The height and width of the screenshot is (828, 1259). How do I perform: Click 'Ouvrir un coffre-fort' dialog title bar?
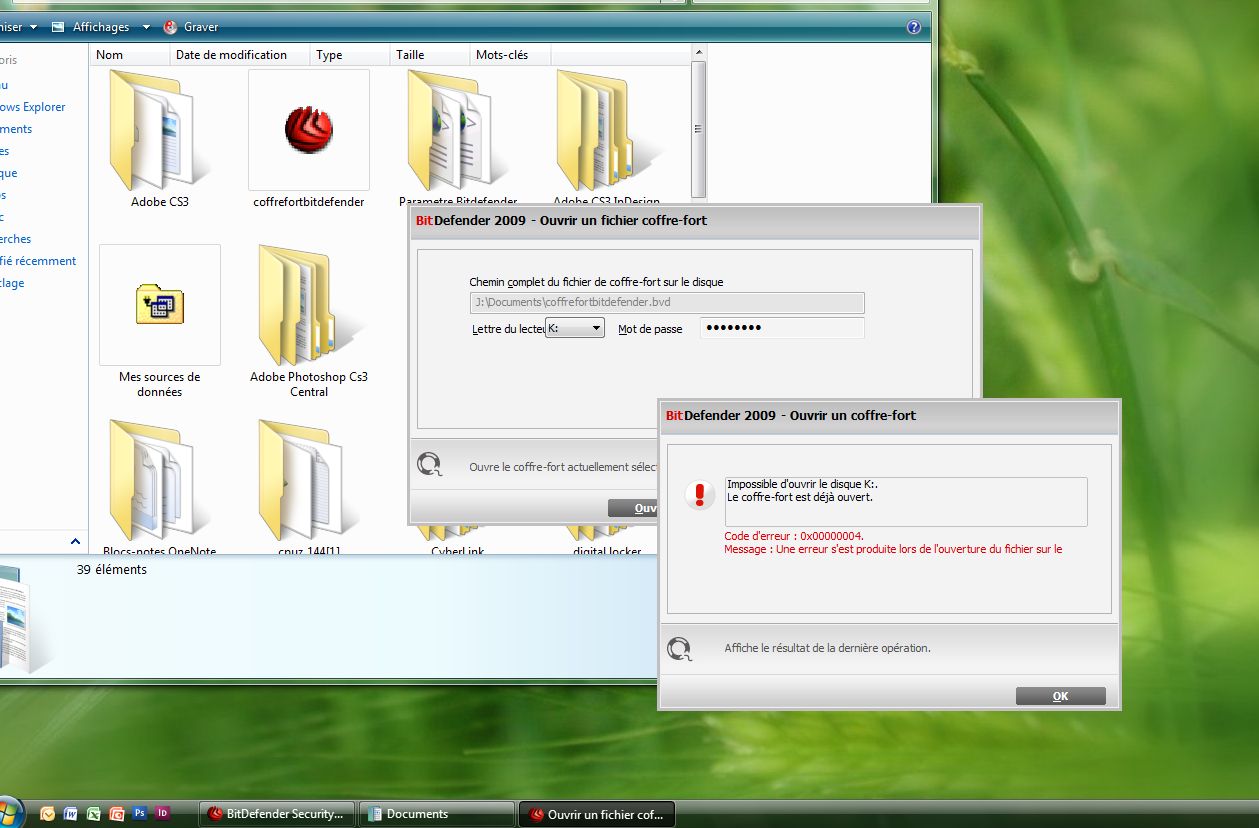point(889,415)
